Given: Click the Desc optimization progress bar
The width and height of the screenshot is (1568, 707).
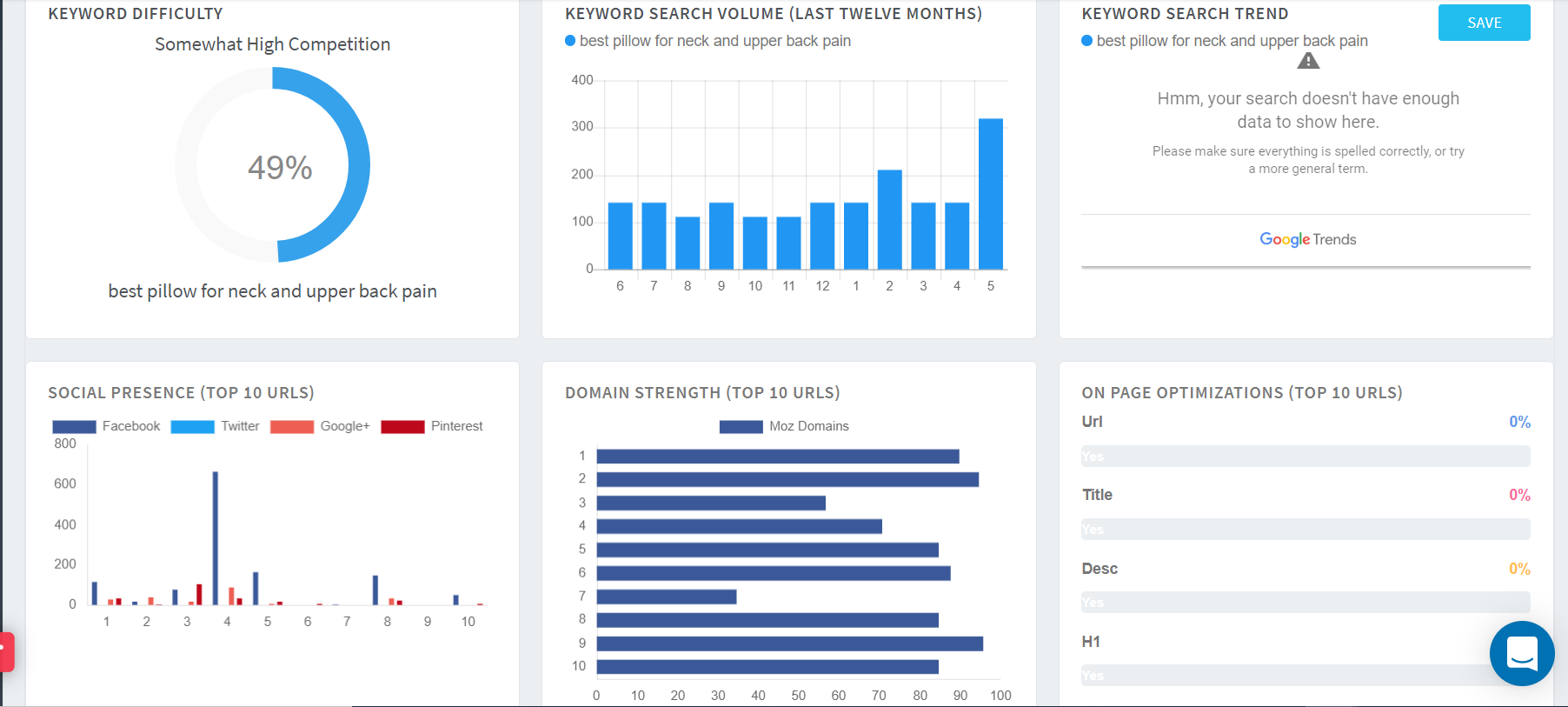Looking at the screenshot, I should (x=1306, y=603).
